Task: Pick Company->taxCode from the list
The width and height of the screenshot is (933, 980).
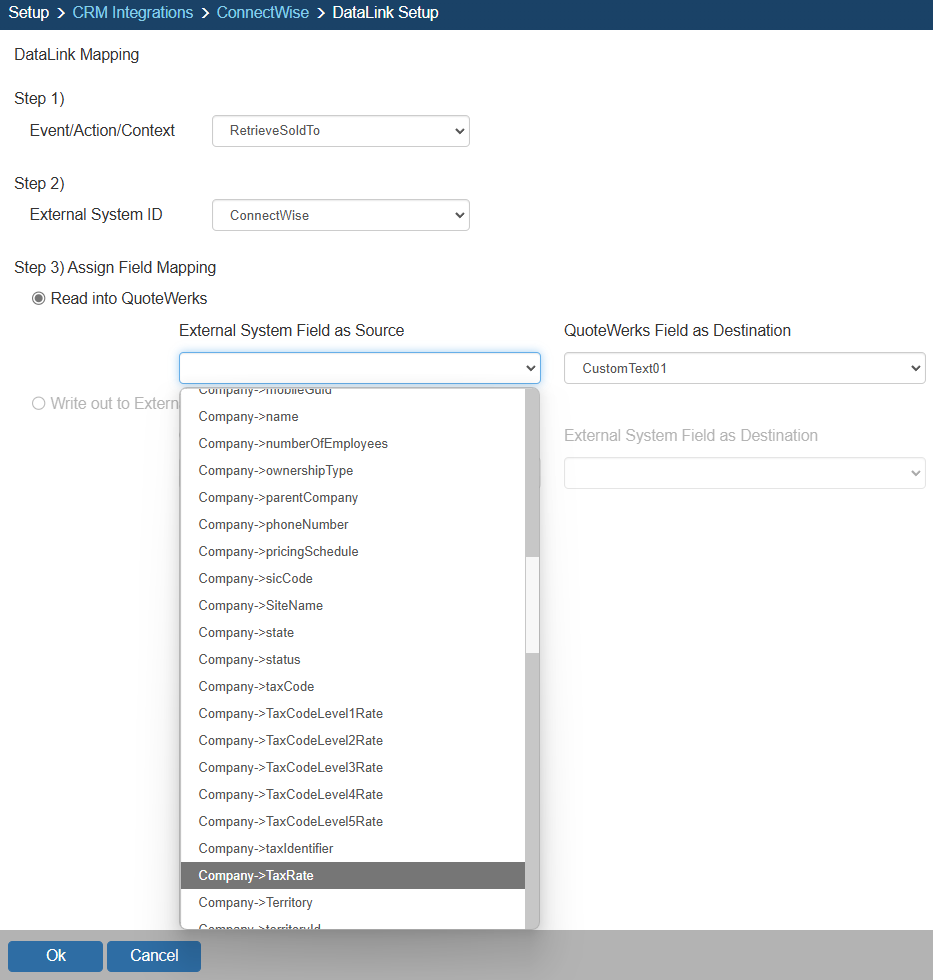Action: coord(256,686)
